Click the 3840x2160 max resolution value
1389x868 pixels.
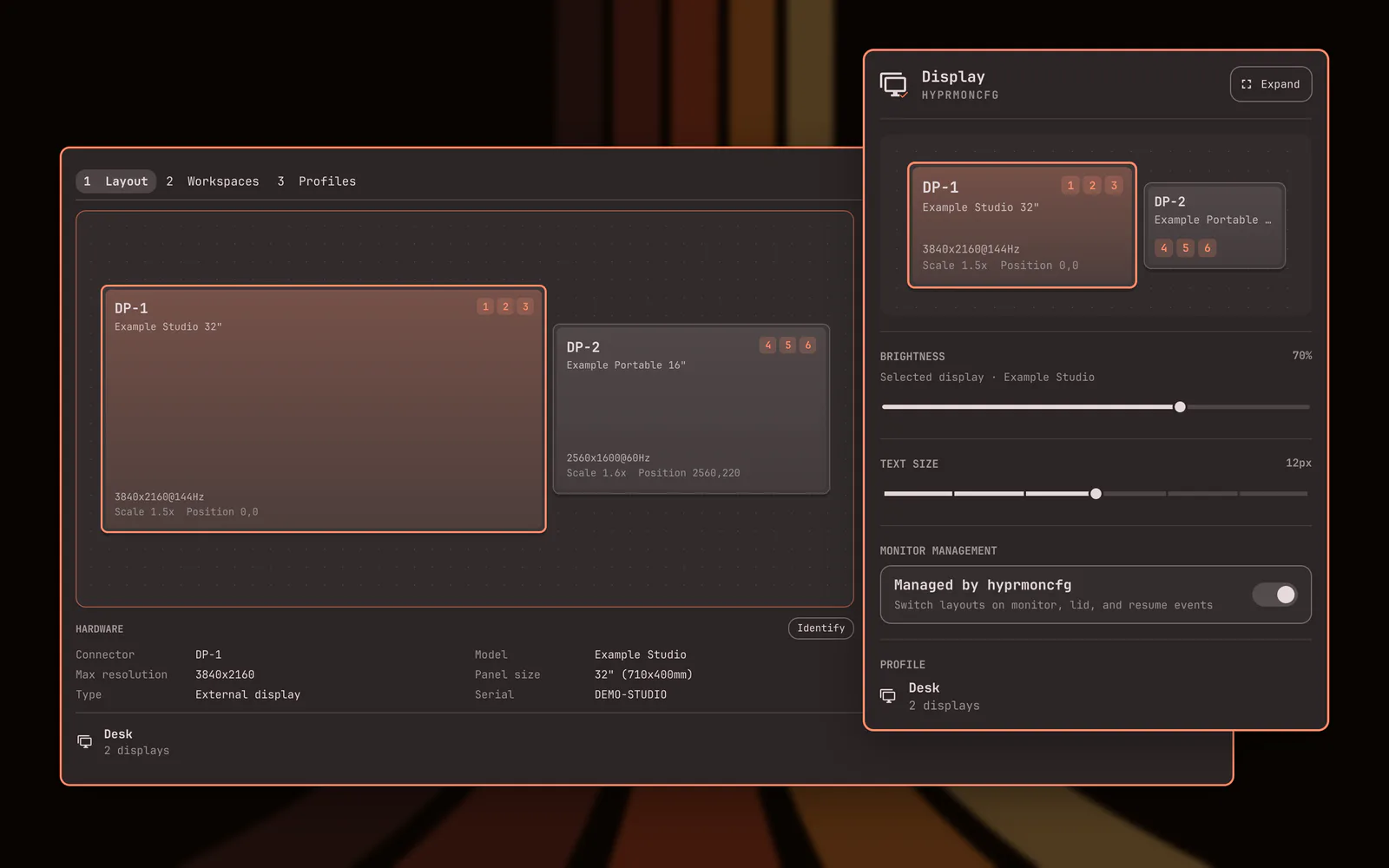225,674
